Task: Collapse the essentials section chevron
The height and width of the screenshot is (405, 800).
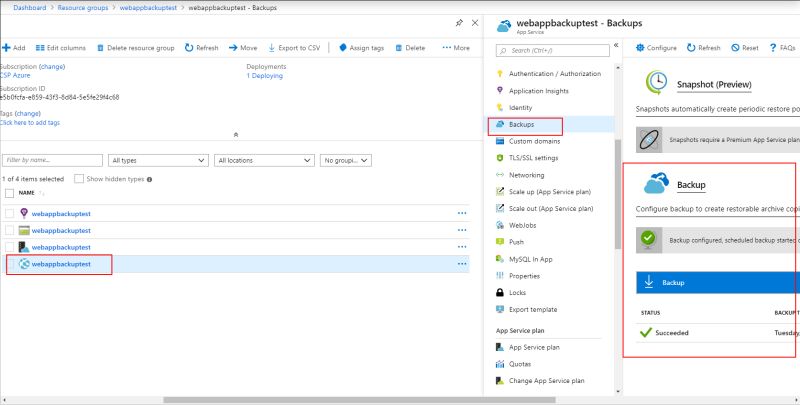Action: (x=236, y=135)
